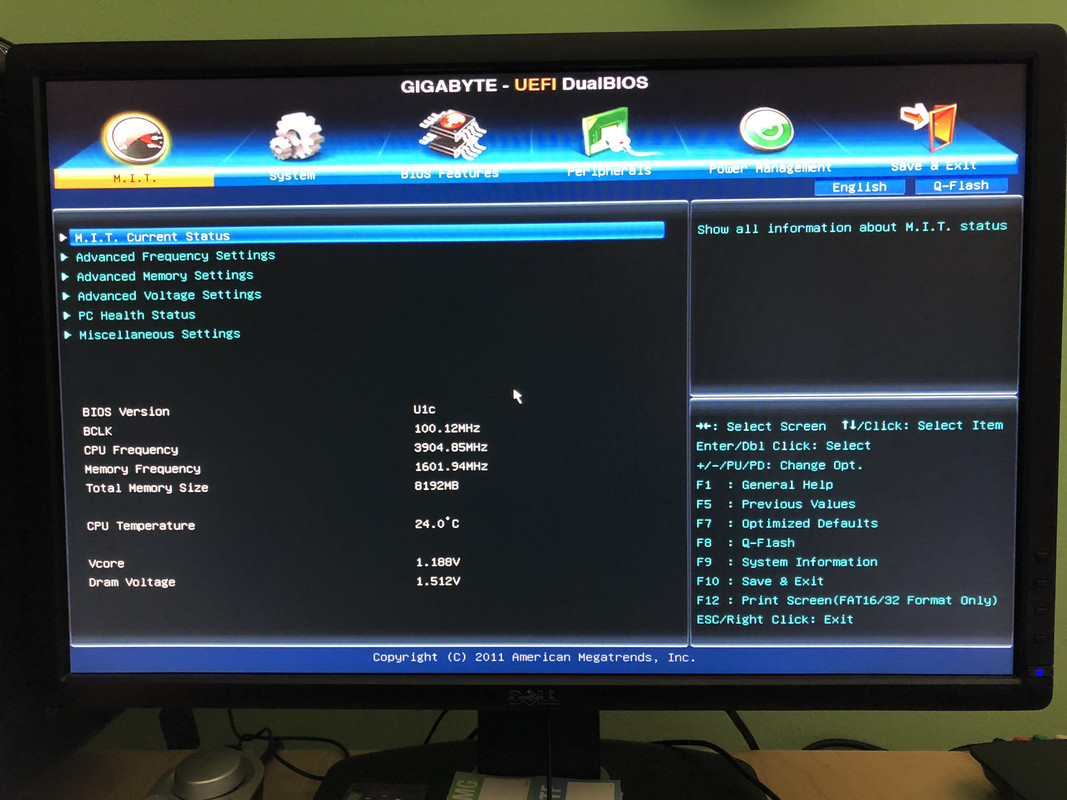Click the M.I.T. status description text
Image resolution: width=1067 pixels, height=800 pixels.
(x=852, y=227)
